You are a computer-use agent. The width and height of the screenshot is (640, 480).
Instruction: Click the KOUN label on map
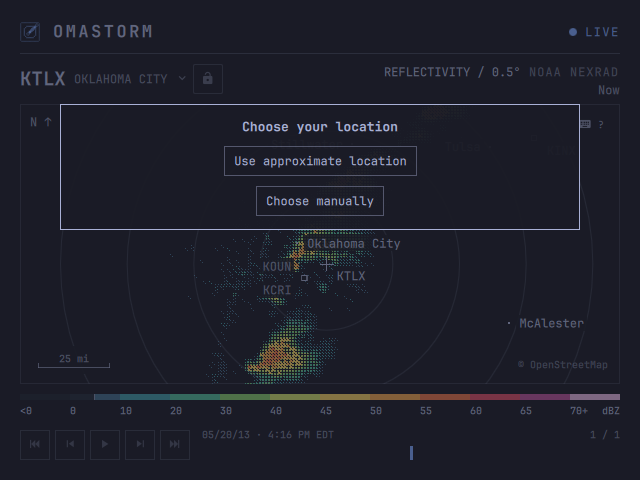pyautogui.click(x=277, y=267)
